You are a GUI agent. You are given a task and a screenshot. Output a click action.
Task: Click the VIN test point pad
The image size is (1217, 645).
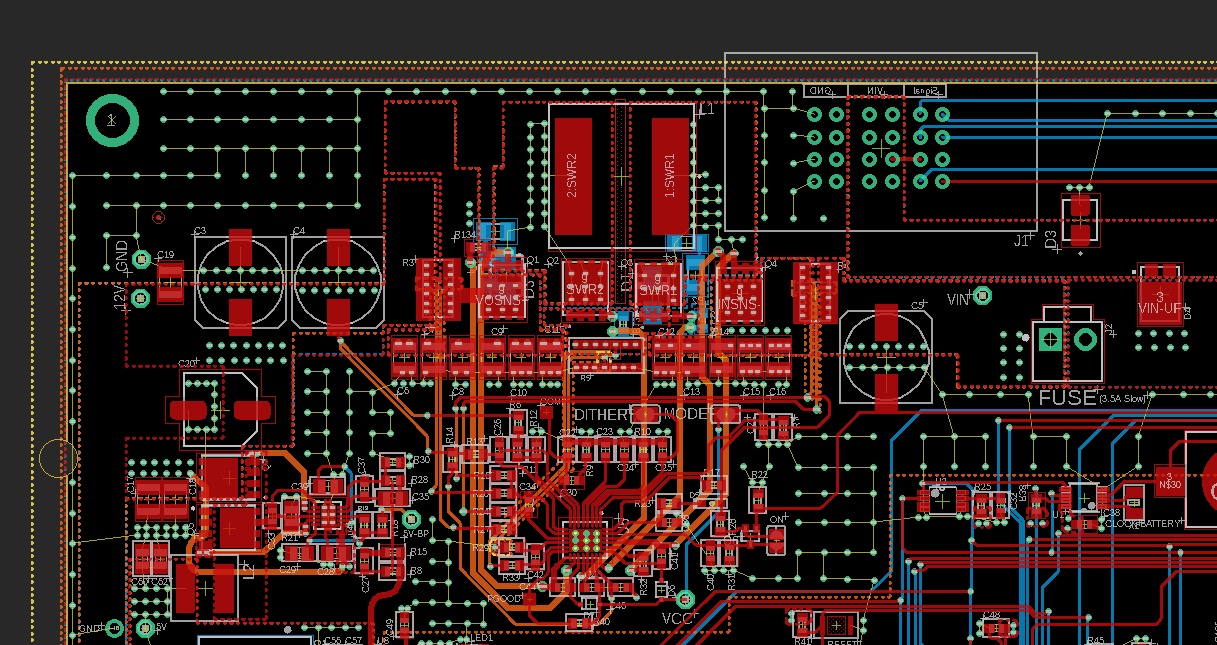[983, 295]
